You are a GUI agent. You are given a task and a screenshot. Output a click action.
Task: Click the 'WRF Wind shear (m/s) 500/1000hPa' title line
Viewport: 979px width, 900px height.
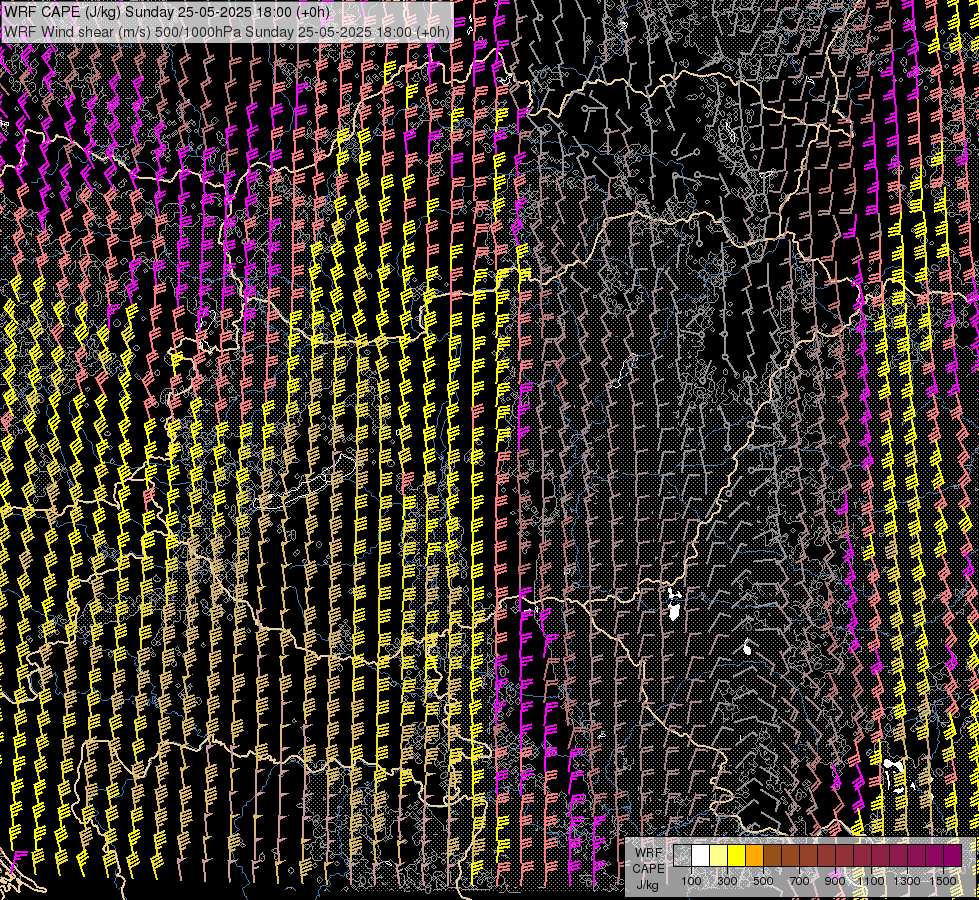tap(226, 31)
